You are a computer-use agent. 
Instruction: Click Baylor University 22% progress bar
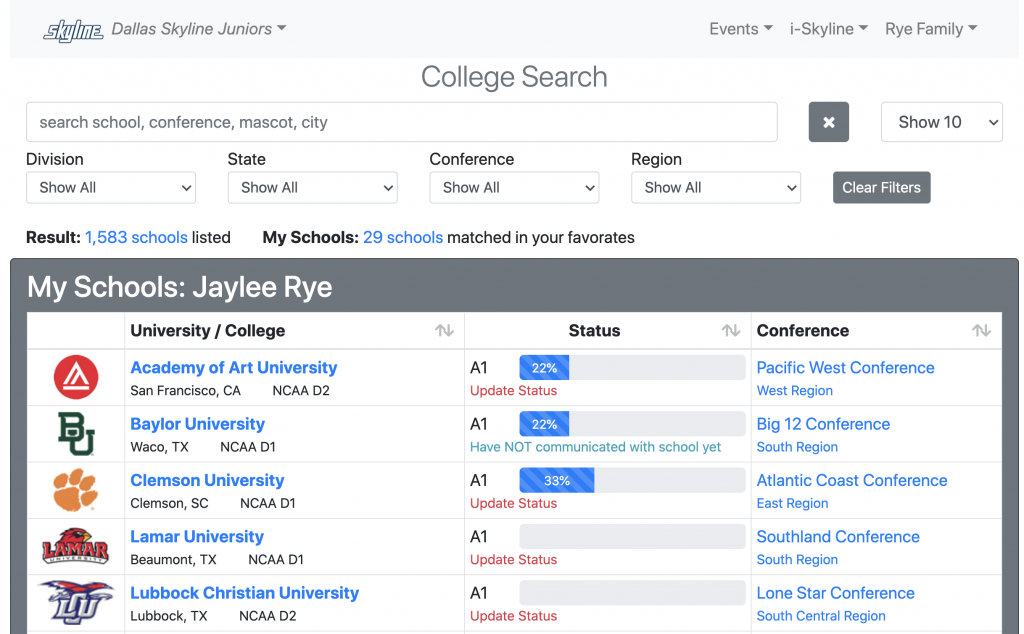point(632,424)
